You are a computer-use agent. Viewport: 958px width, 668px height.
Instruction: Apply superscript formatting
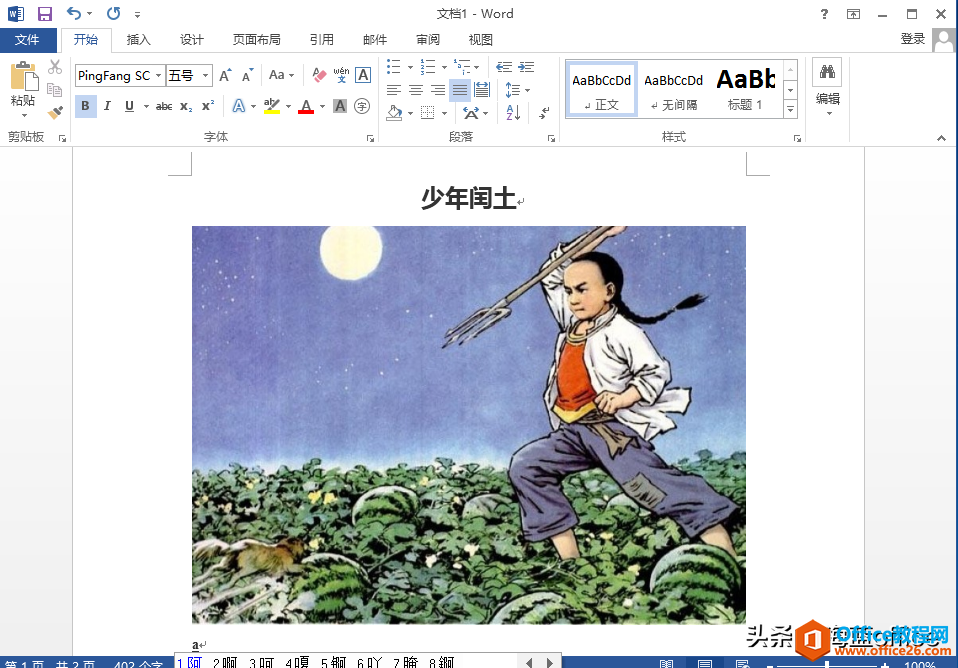click(x=208, y=106)
